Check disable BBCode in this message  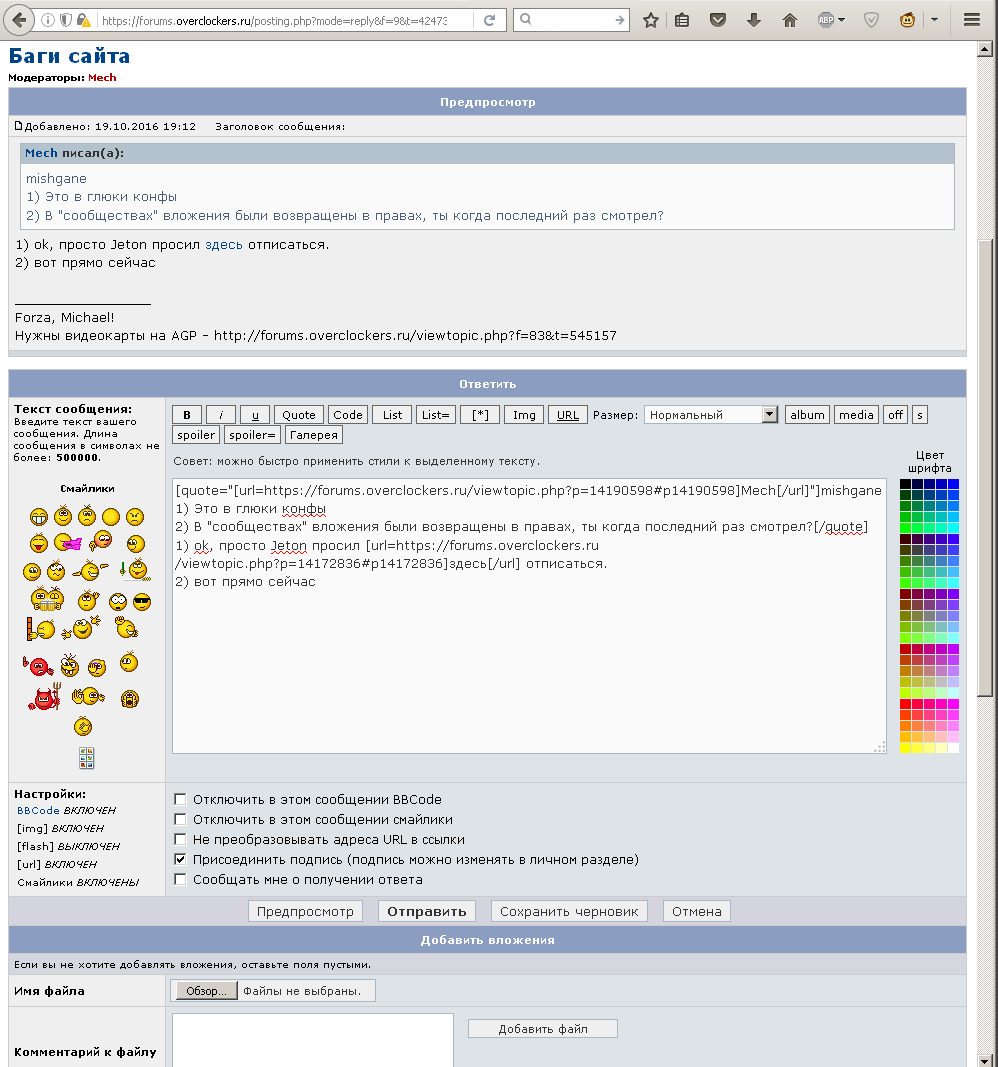[180, 800]
